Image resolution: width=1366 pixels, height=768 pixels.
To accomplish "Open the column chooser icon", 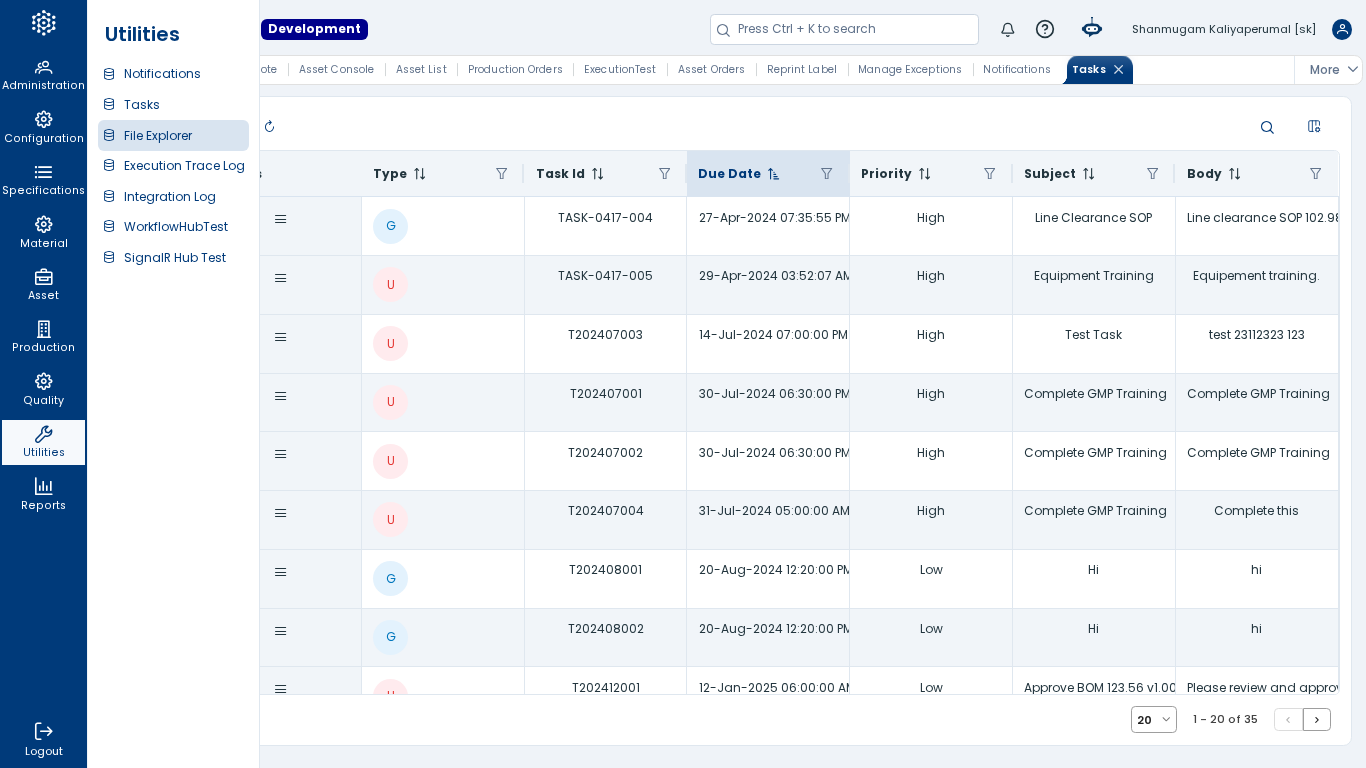I will pyautogui.click(x=1314, y=126).
